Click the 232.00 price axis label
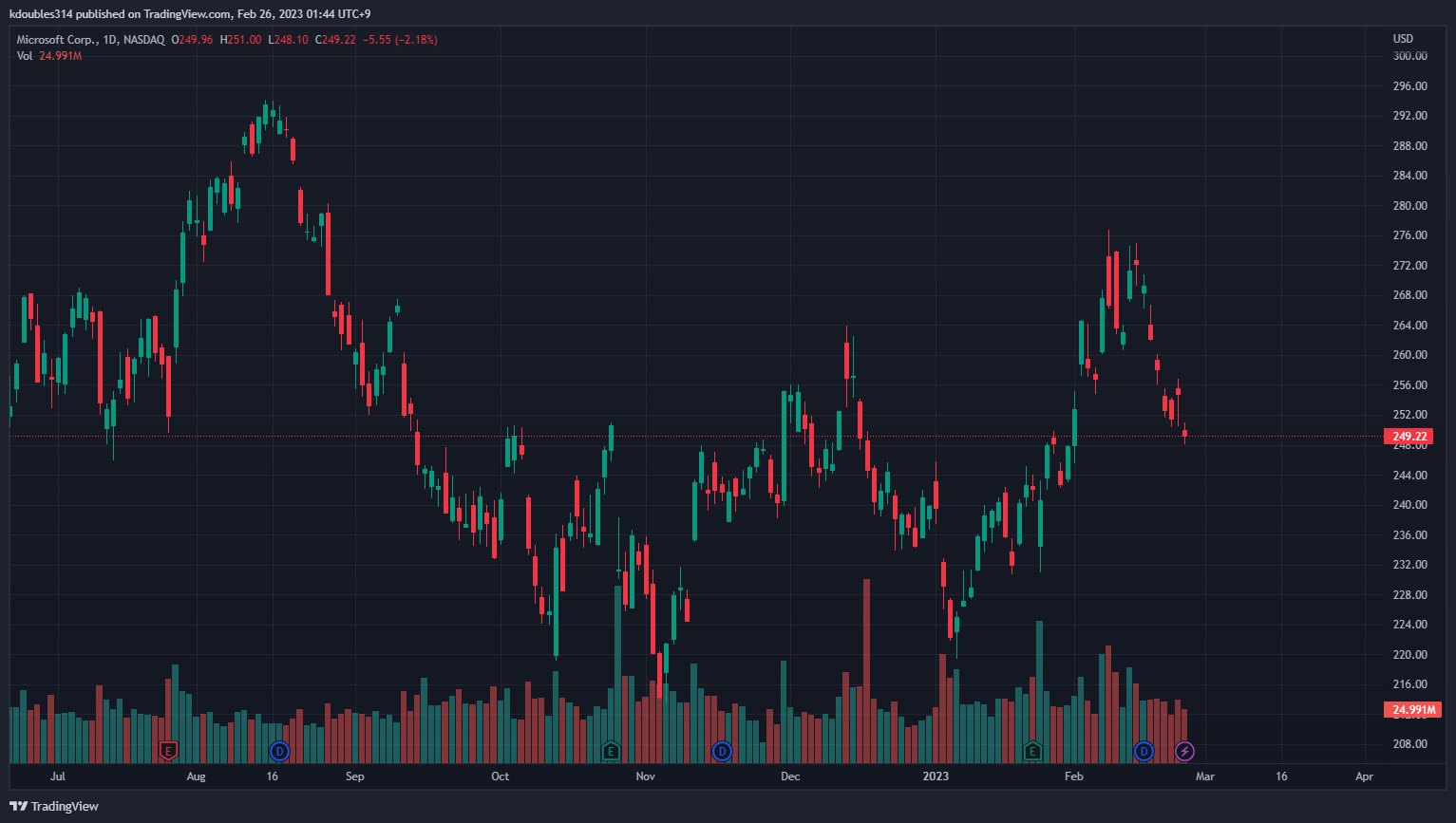Image resolution: width=1456 pixels, height=823 pixels. 1409,565
